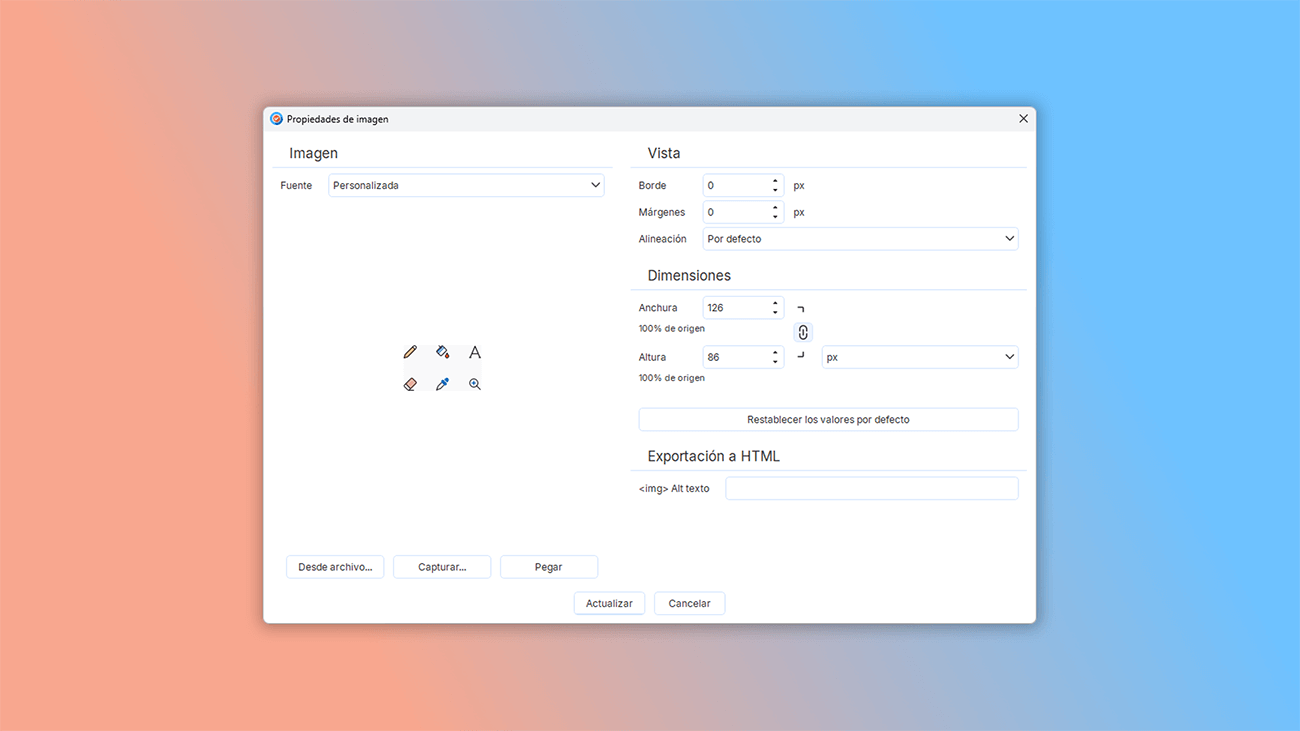Open the px units dropdown

pyautogui.click(x=919, y=357)
